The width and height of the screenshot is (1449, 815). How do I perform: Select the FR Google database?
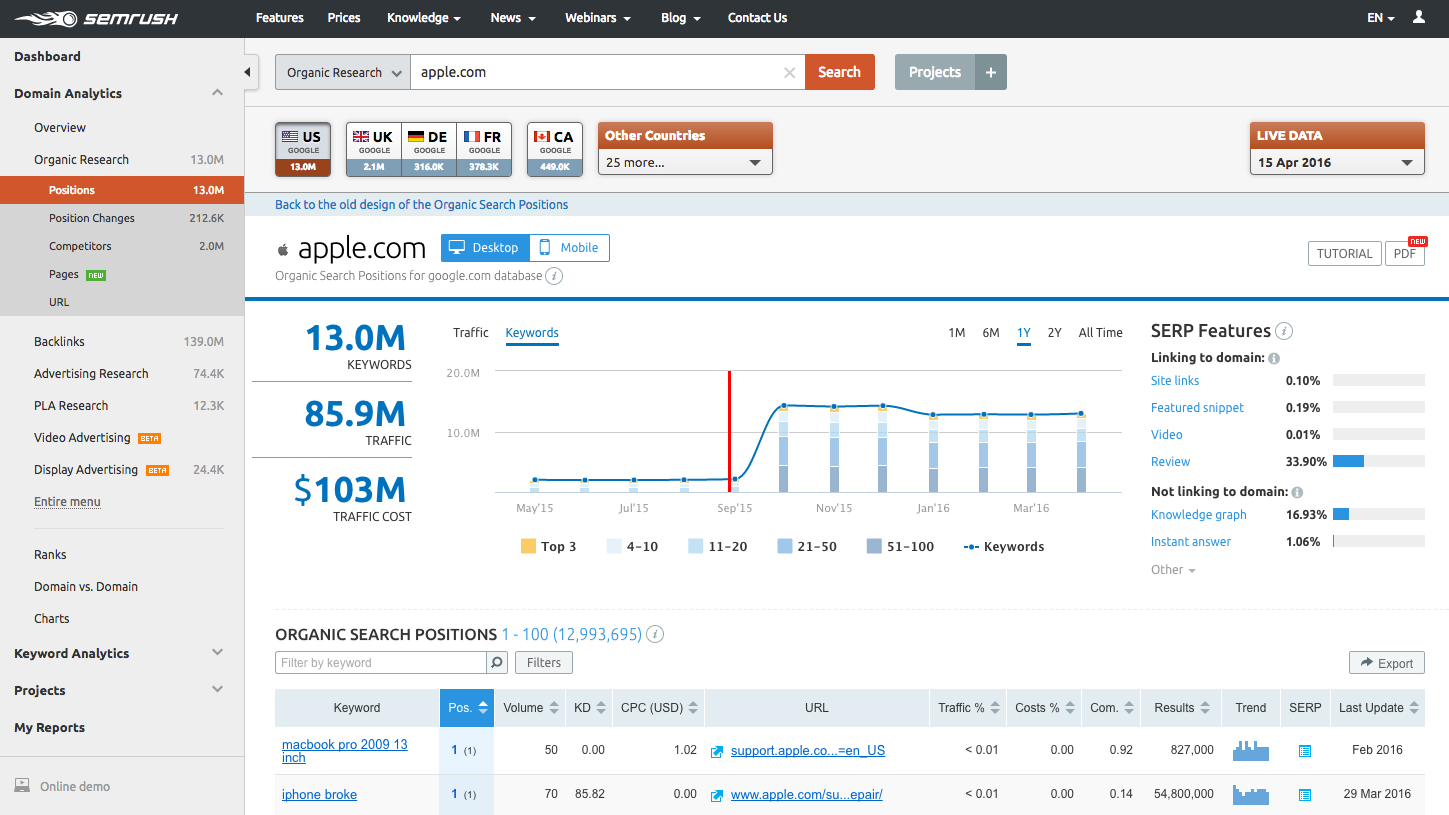484,149
